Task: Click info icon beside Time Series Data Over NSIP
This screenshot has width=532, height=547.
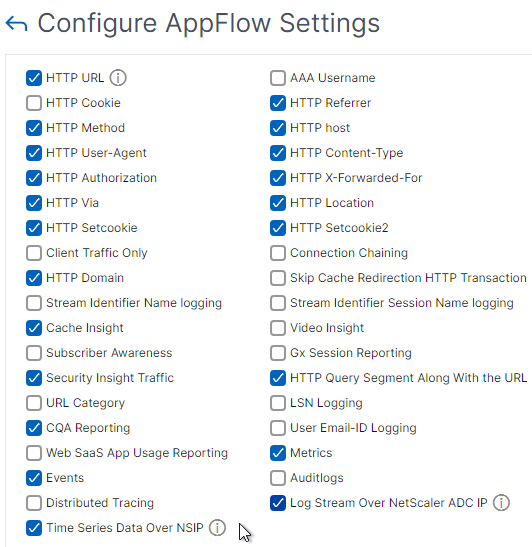Action: [217, 528]
